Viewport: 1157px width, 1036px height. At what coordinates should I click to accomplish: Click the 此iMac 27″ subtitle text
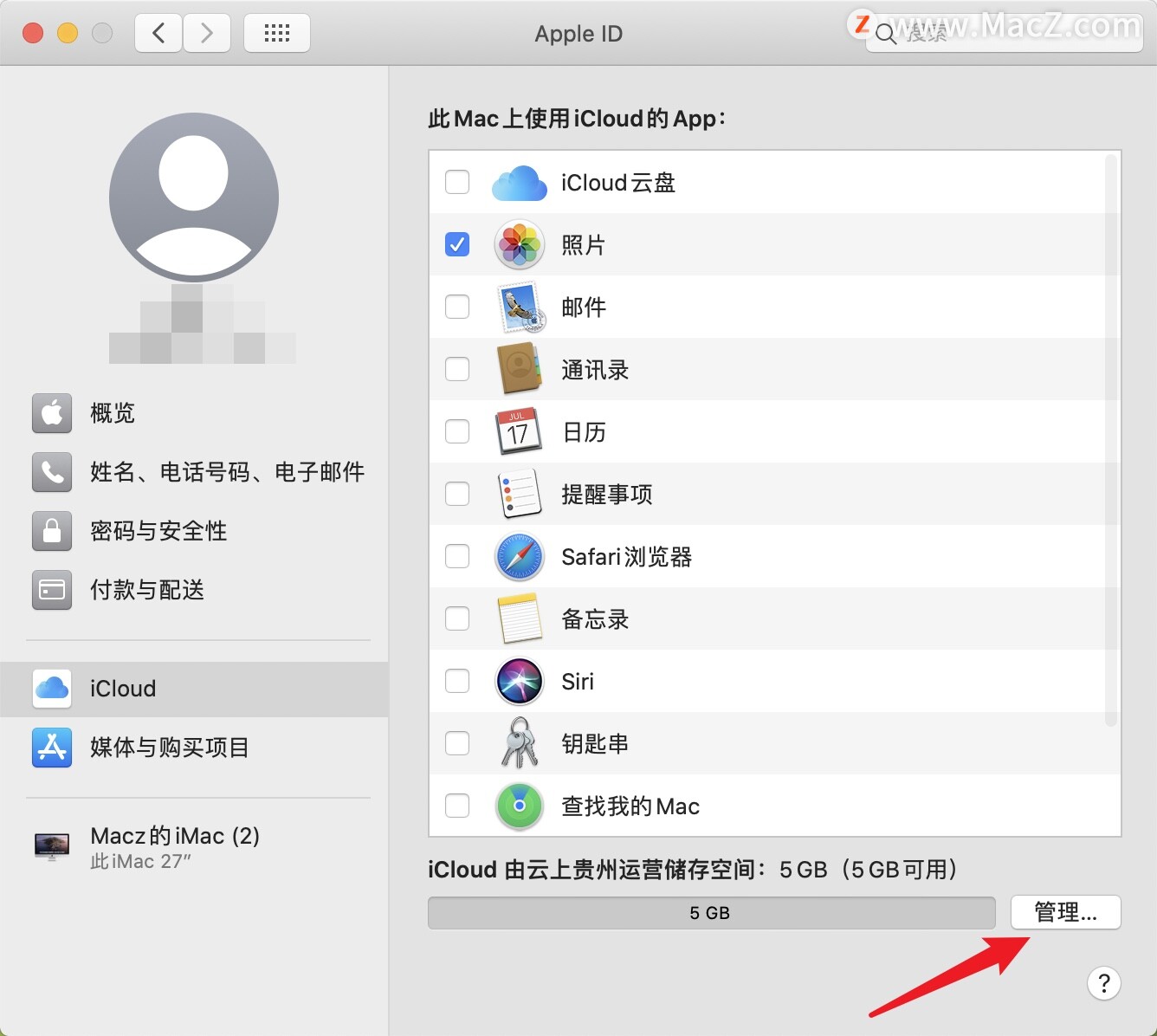[140, 862]
